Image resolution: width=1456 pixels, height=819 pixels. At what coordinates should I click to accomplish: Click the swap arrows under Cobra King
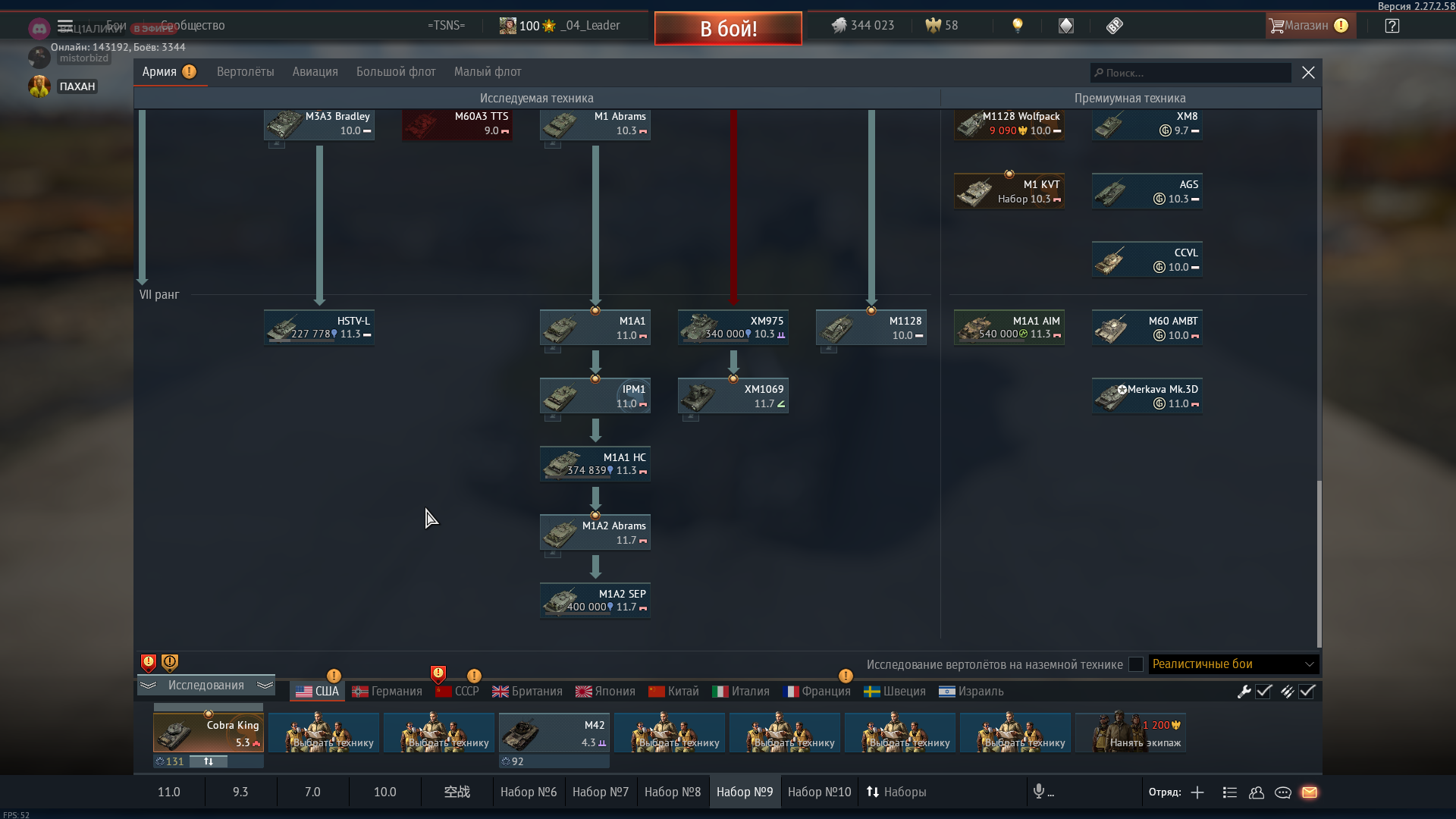pyautogui.click(x=209, y=761)
